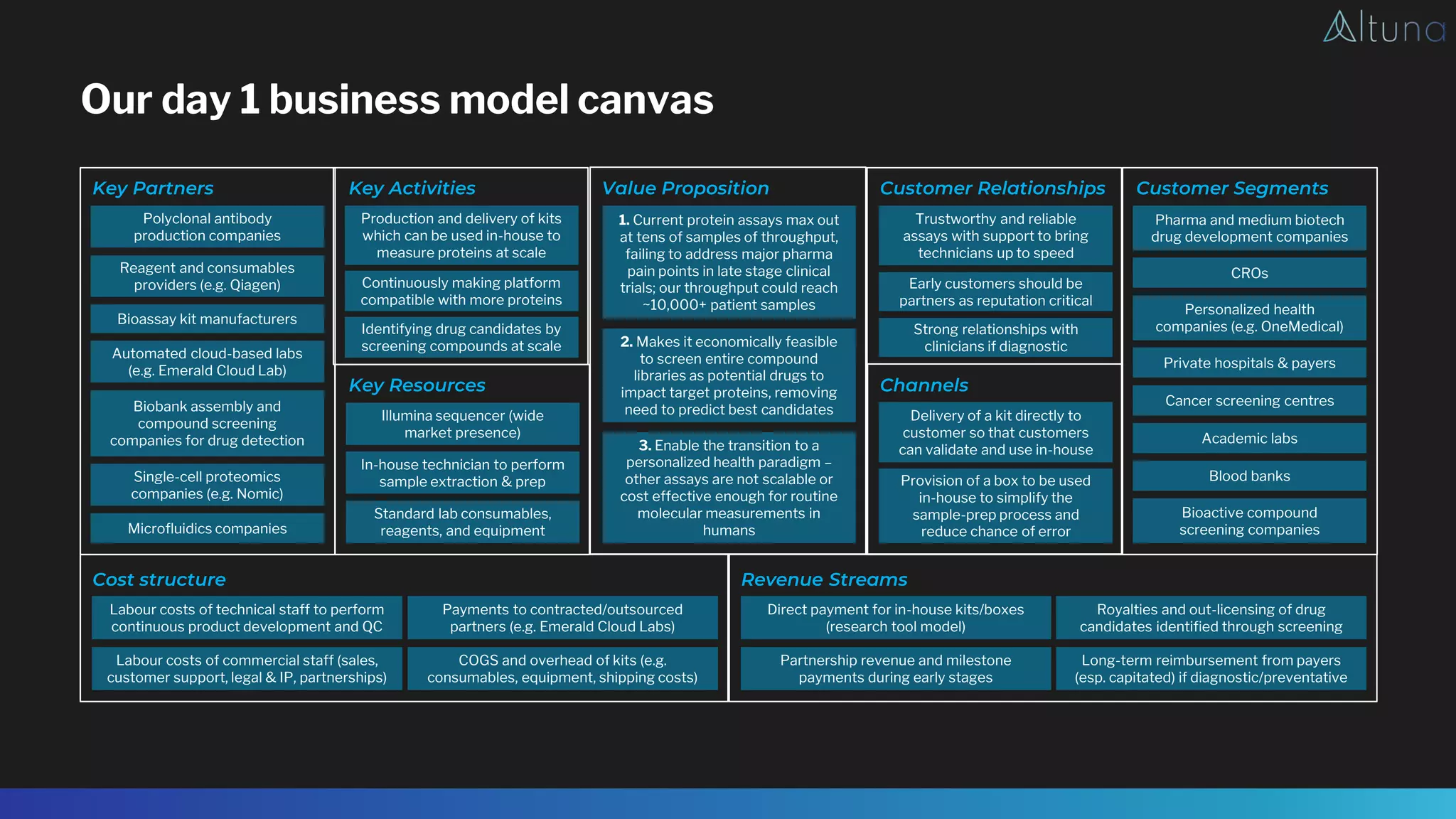Click 'Reagent and consumables providers (e.g. Qiagen)'
1456x819 pixels.
[207, 277]
